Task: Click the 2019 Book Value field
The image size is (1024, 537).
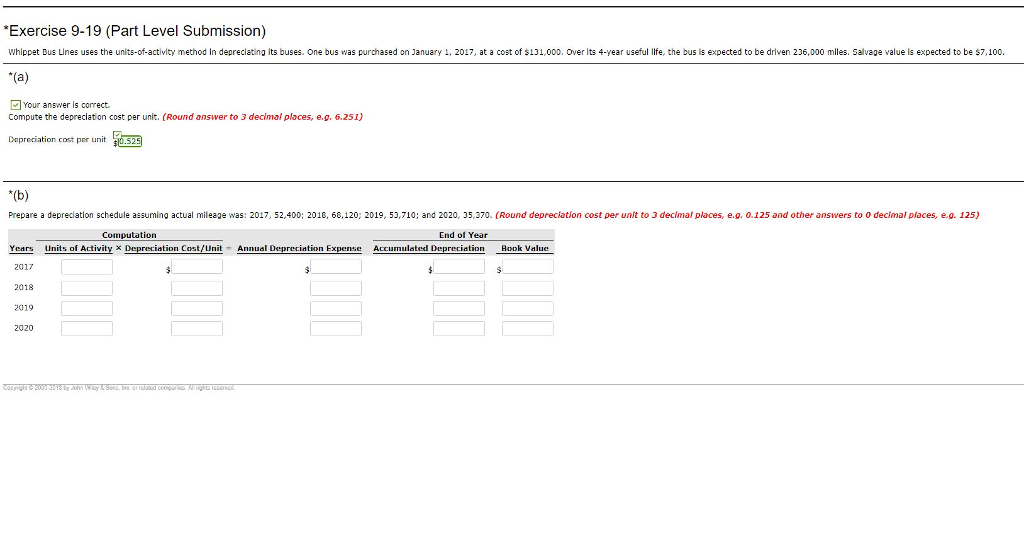Action: pos(528,308)
